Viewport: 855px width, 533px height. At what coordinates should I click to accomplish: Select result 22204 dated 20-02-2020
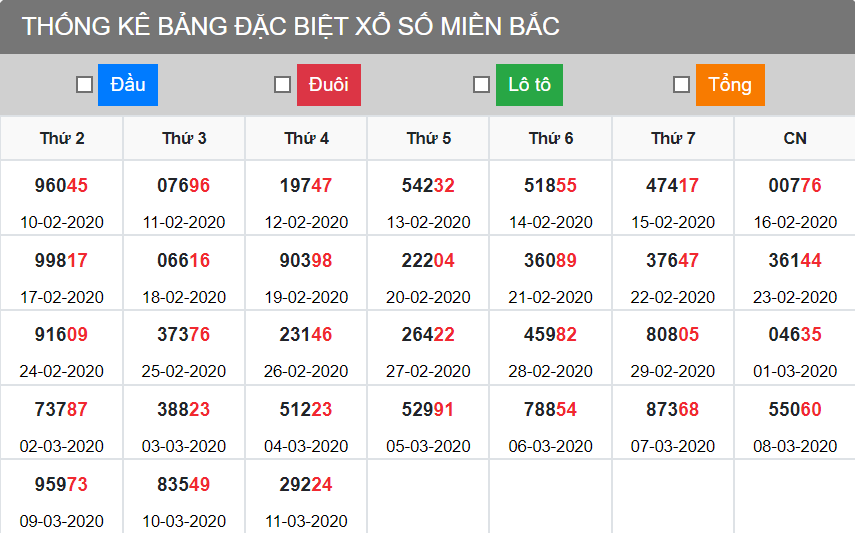pos(428,261)
